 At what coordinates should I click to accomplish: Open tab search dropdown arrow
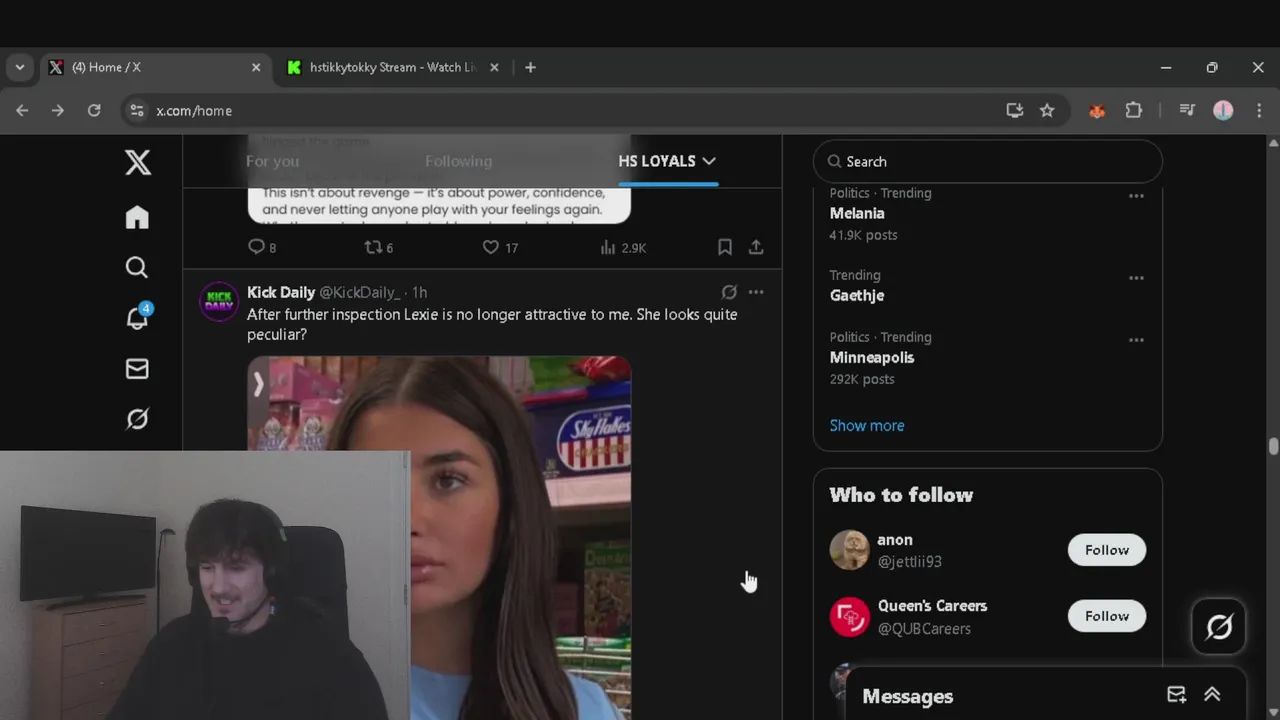tap(20, 68)
